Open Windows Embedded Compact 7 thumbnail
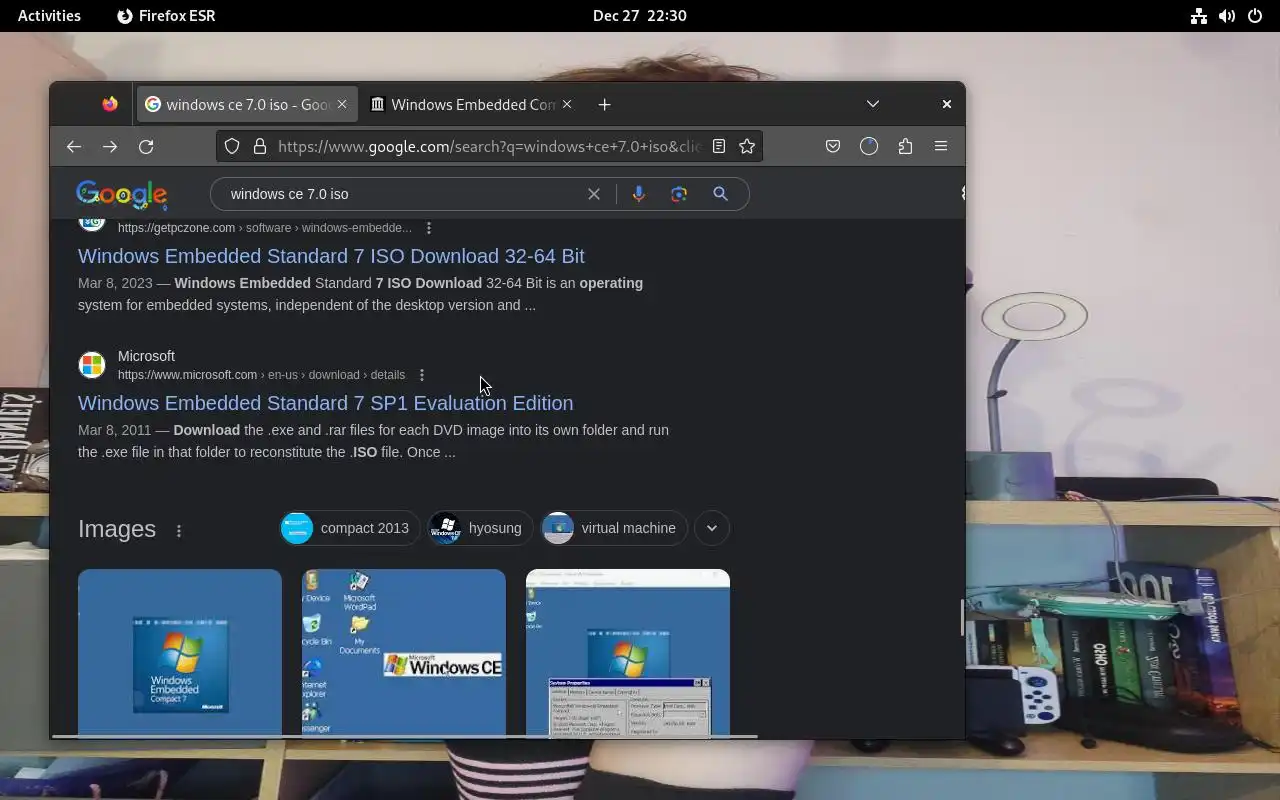The height and width of the screenshot is (800, 1280). 180,652
